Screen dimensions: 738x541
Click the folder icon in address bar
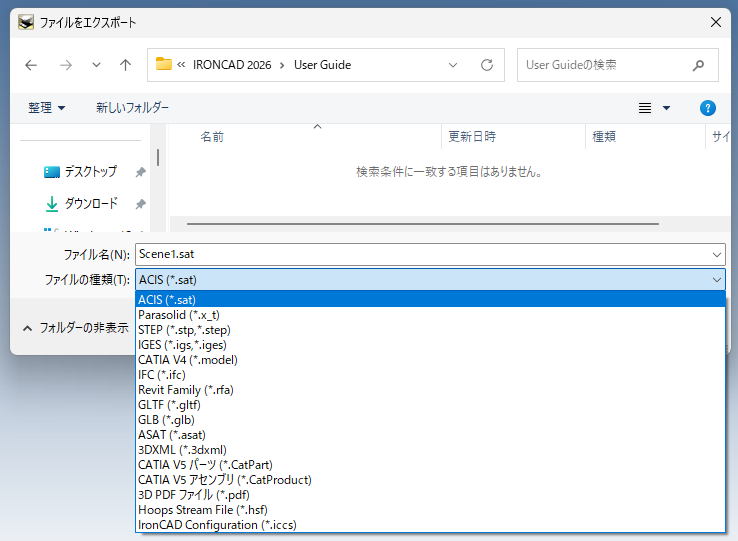click(164, 64)
